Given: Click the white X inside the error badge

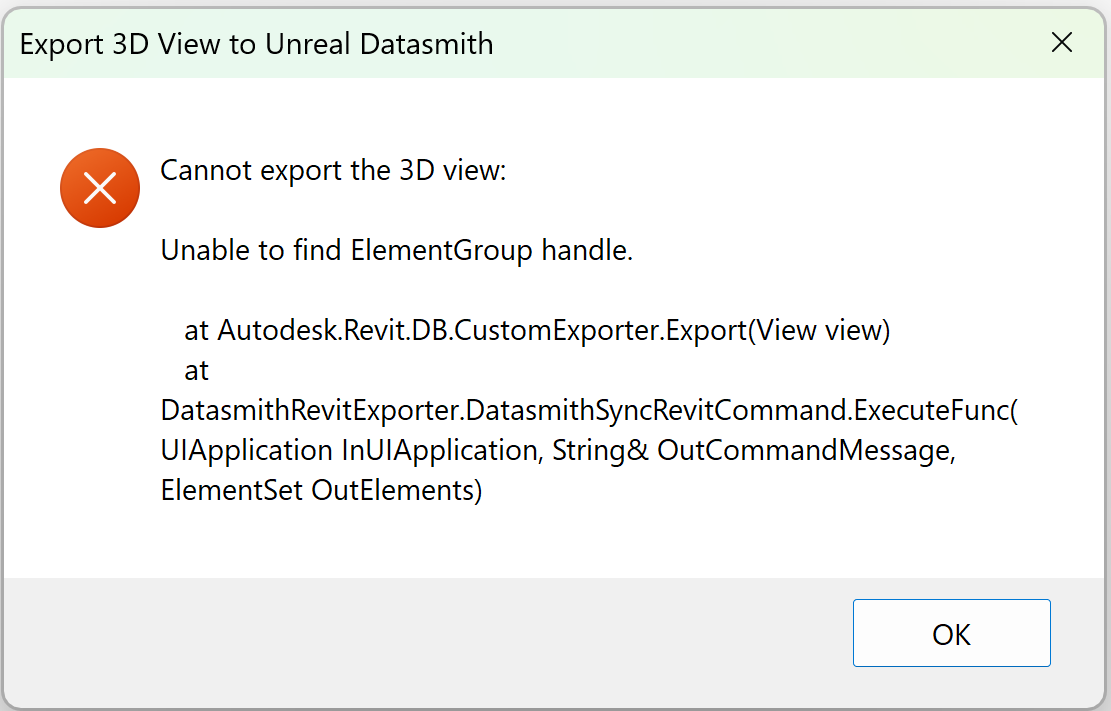Looking at the screenshot, I should click(100, 188).
